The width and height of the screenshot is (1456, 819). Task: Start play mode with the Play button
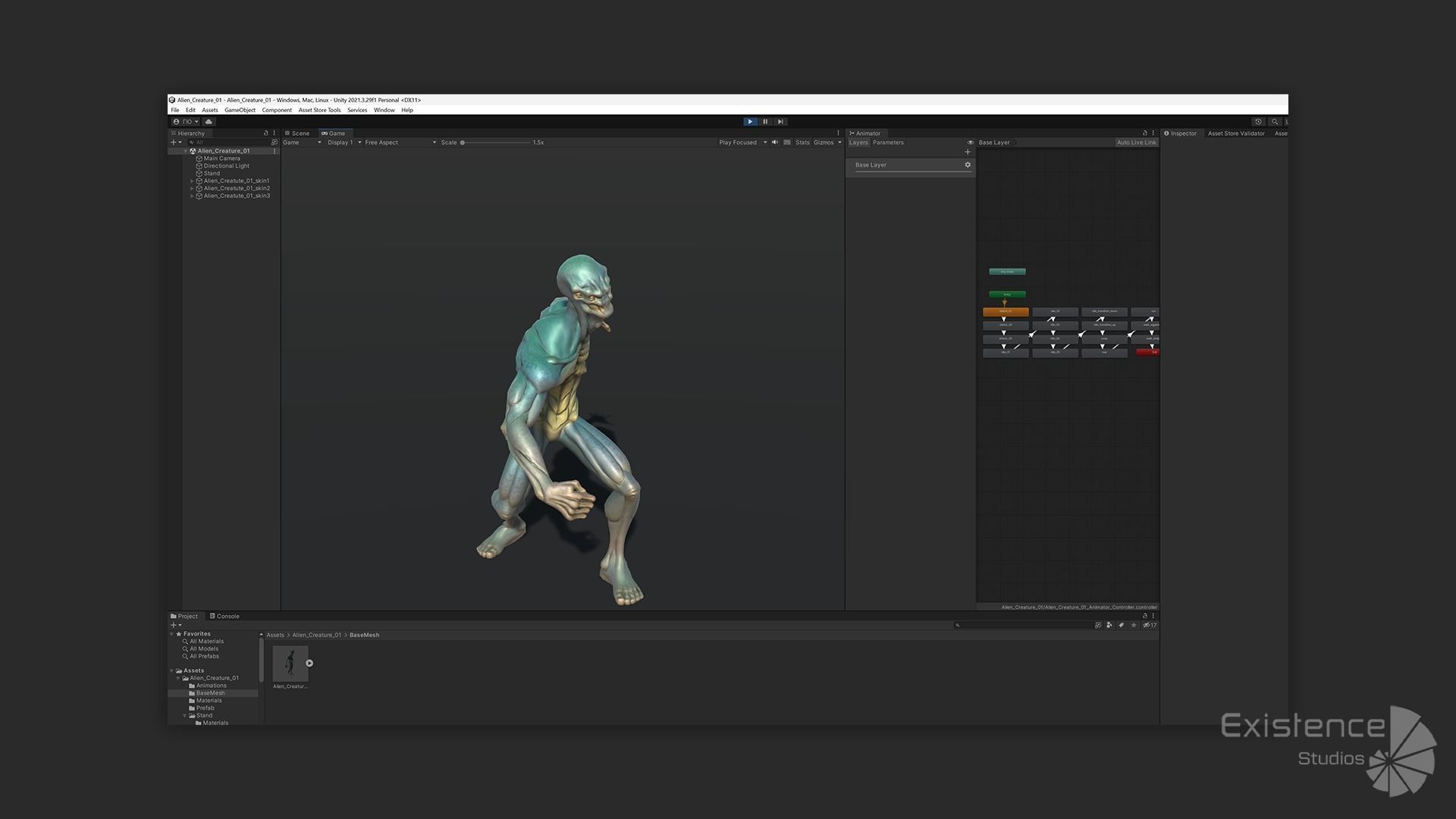click(x=750, y=121)
